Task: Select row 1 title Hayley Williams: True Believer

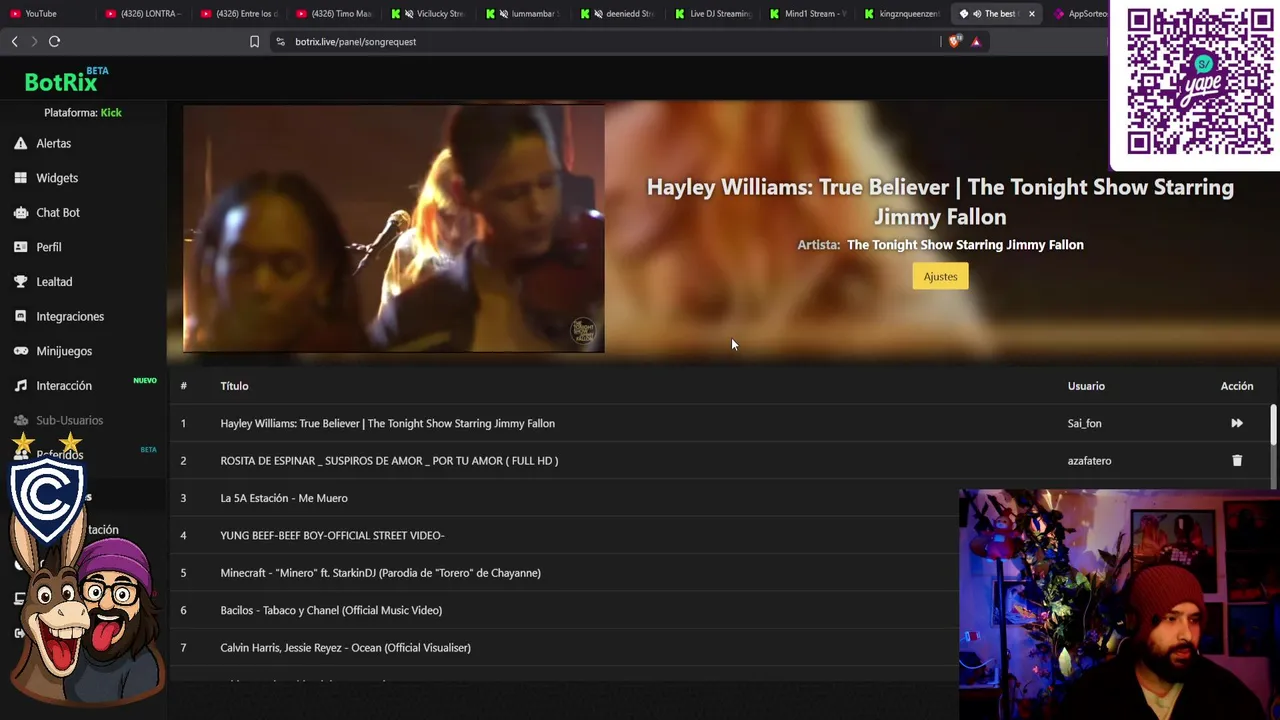Action: tap(387, 423)
